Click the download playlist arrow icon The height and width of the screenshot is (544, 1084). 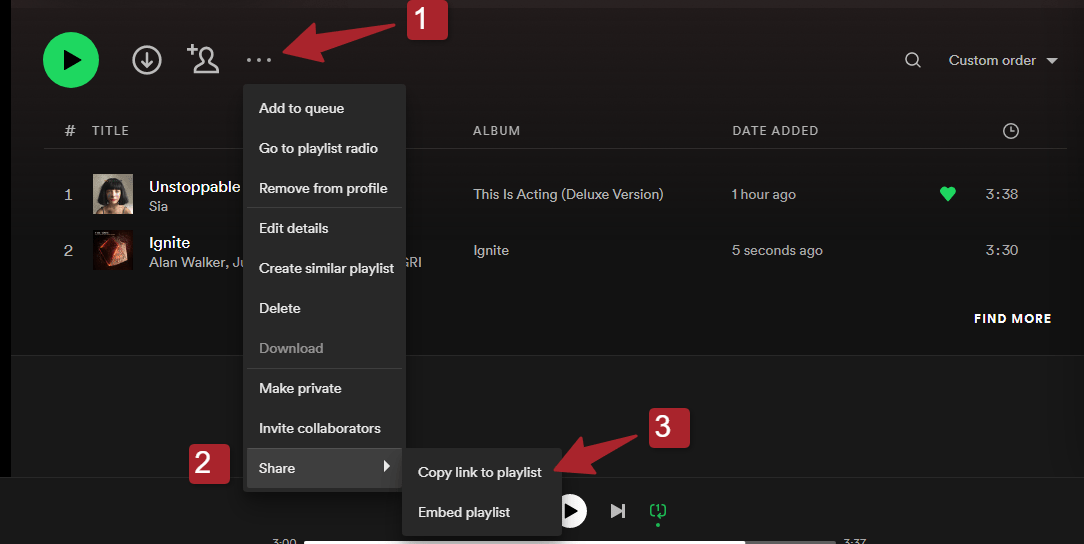coord(147,60)
